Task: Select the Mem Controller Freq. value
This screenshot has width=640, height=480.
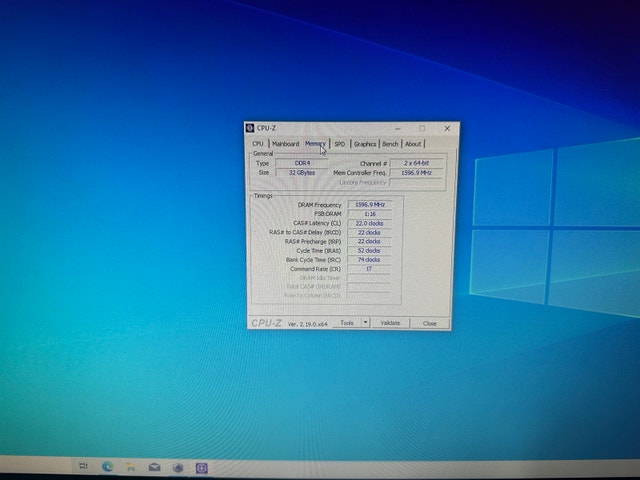Action: point(416,173)
